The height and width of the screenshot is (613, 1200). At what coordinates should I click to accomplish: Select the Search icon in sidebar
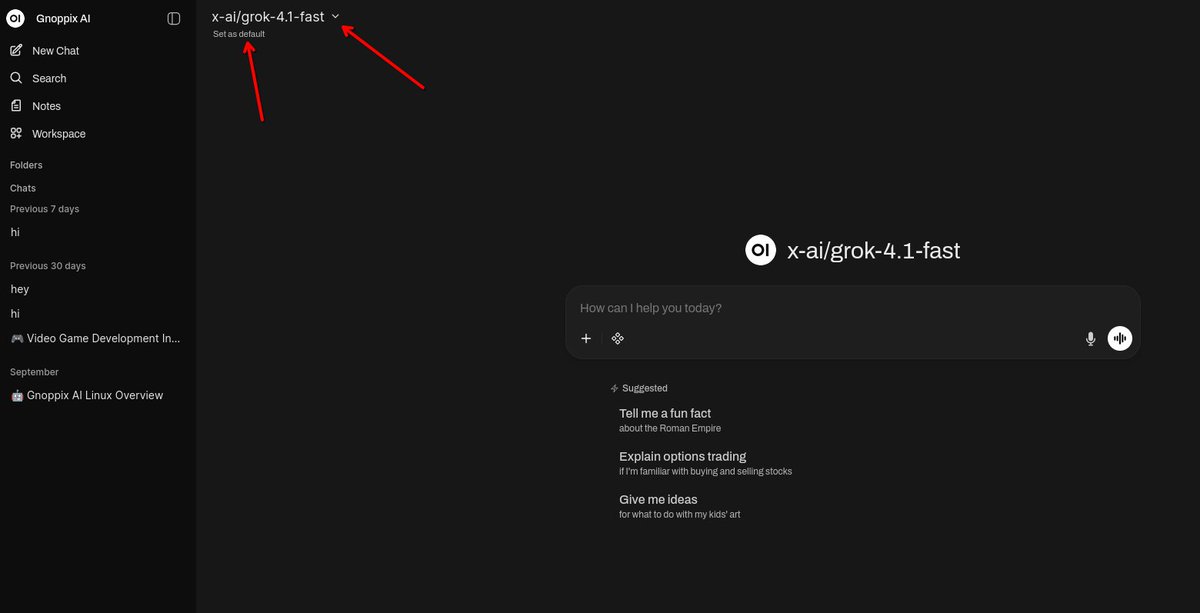click(17, 77)
